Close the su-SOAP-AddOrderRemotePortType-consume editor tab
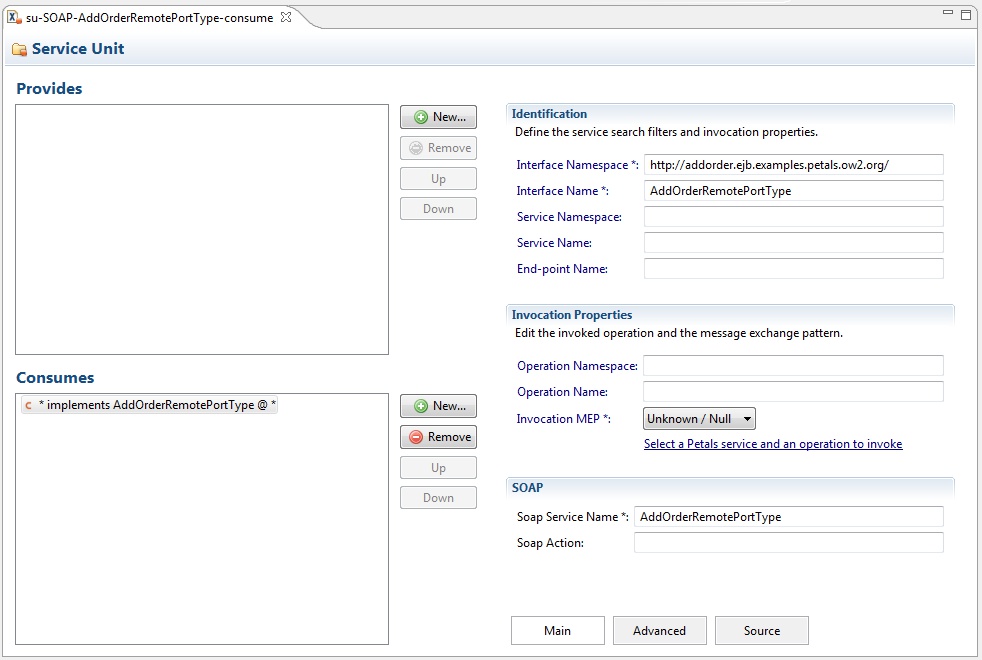 [285, 17]
